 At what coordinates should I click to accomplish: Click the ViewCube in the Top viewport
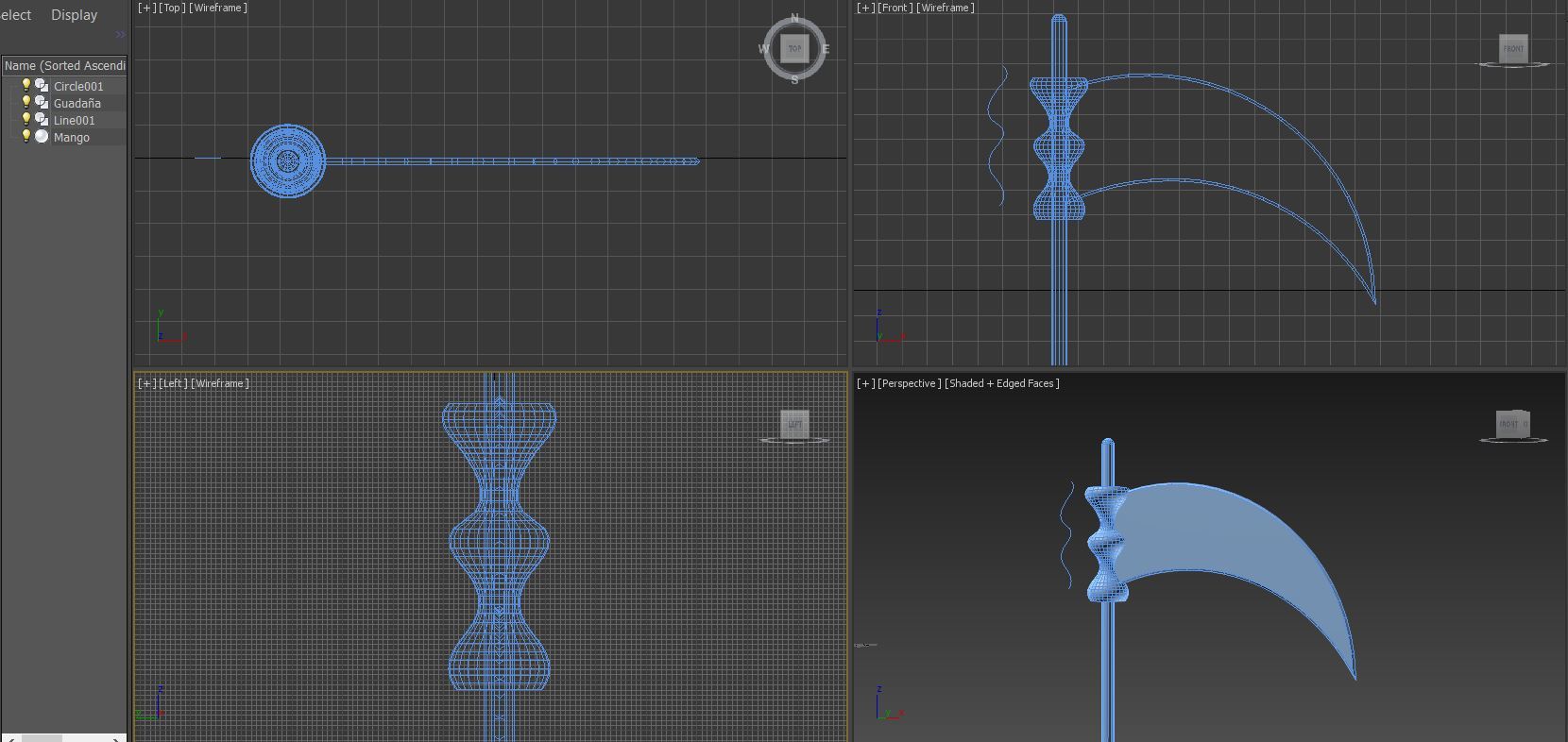(794, 48)
